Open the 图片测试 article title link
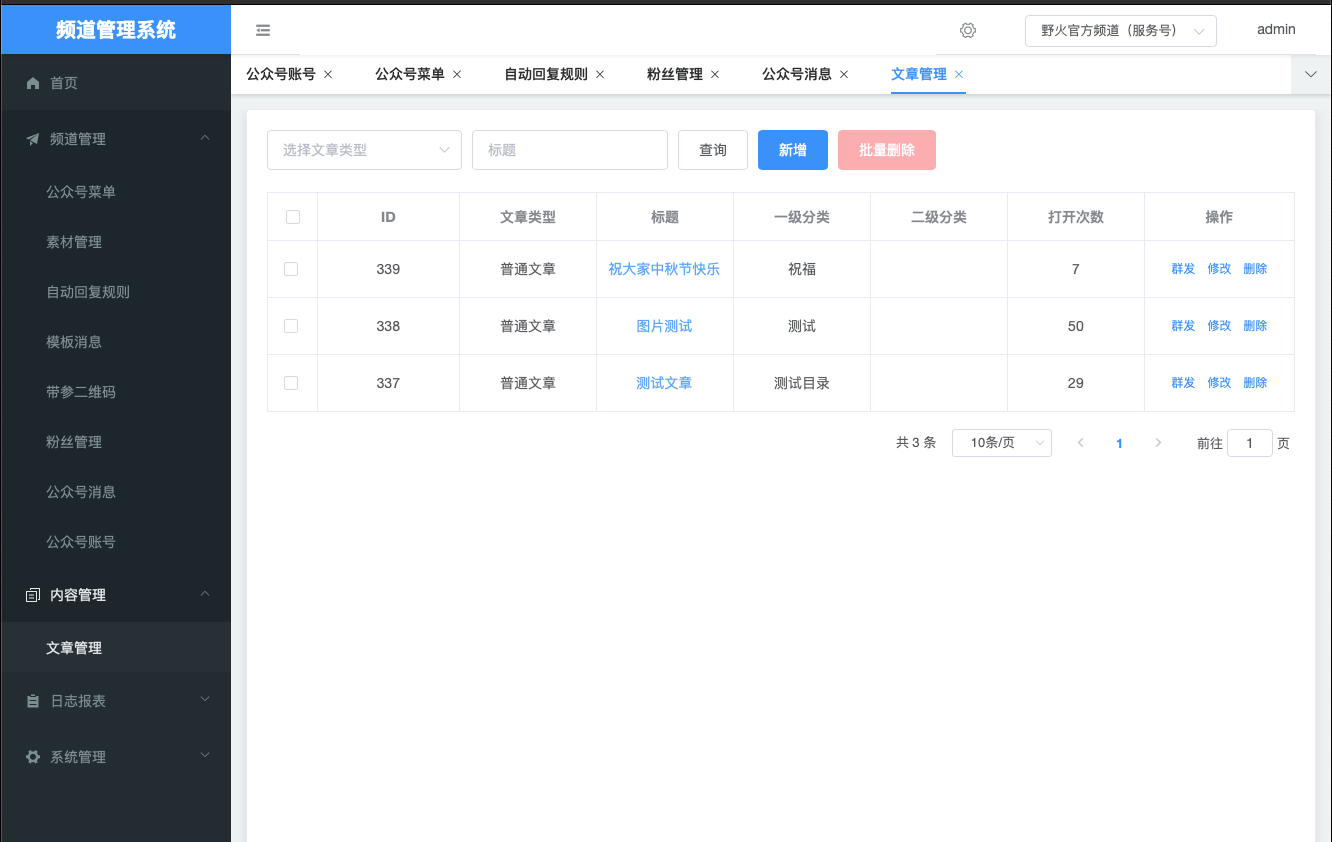The width and height of the screenshot is (1332, 842). tap(664, 326)
